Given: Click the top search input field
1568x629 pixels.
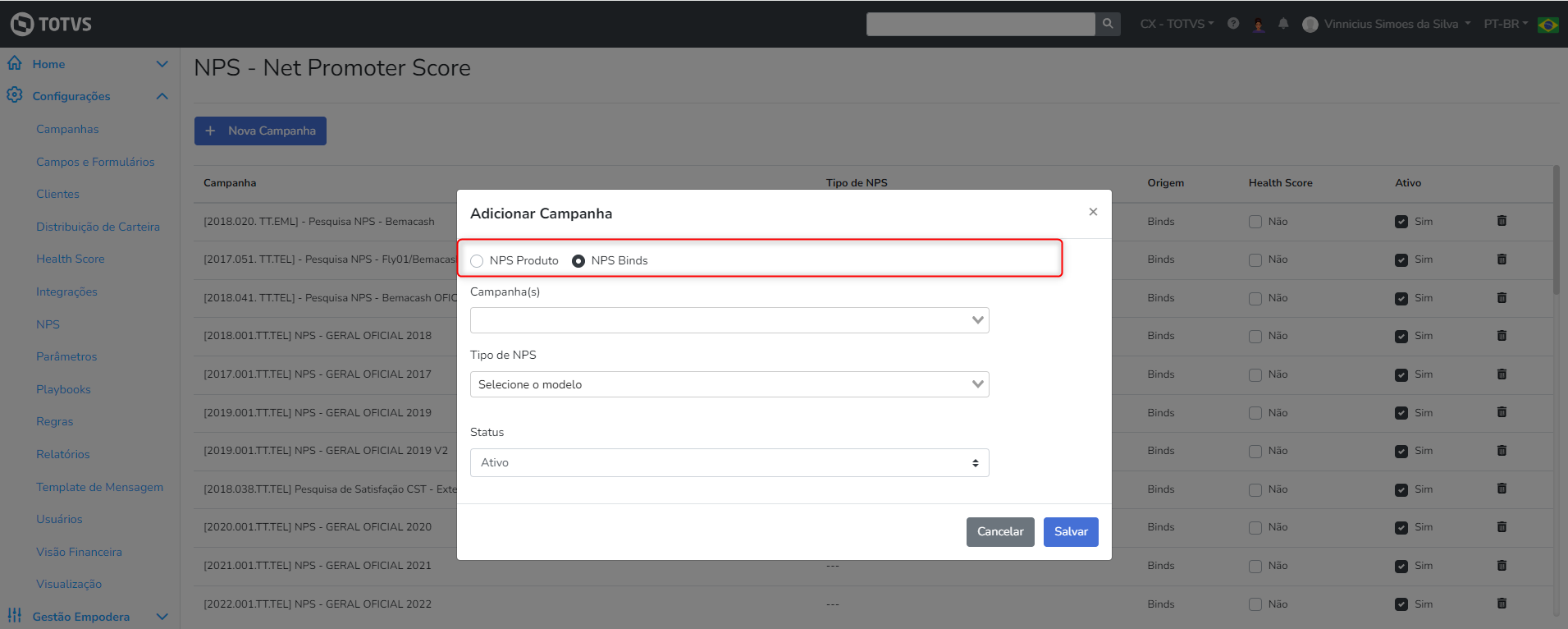Looking at the screenshot, I should pos(981,24).
